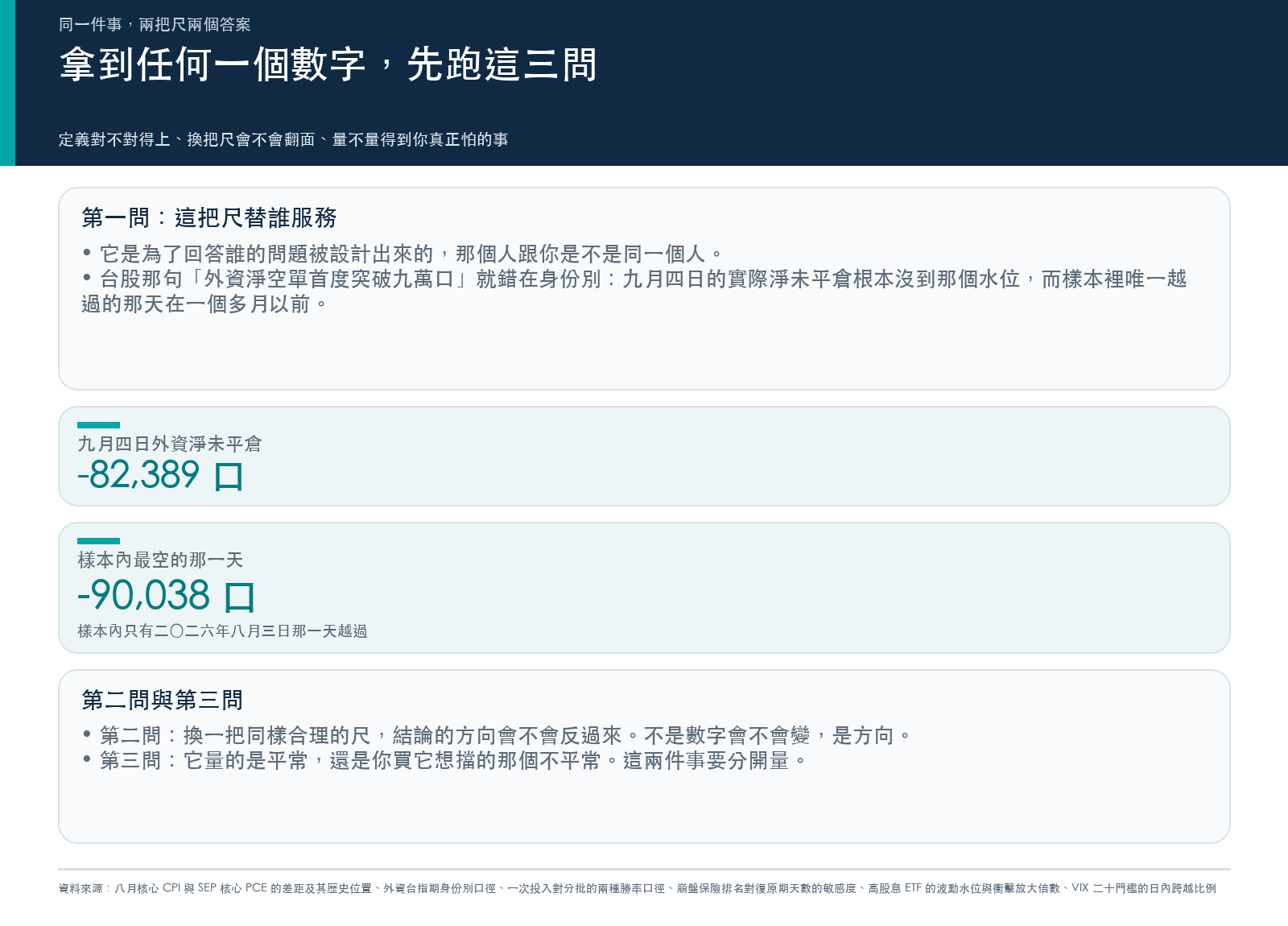Click the value "-90,038 口"
This screenshot has width=1288, height=926.
[166, 596]
